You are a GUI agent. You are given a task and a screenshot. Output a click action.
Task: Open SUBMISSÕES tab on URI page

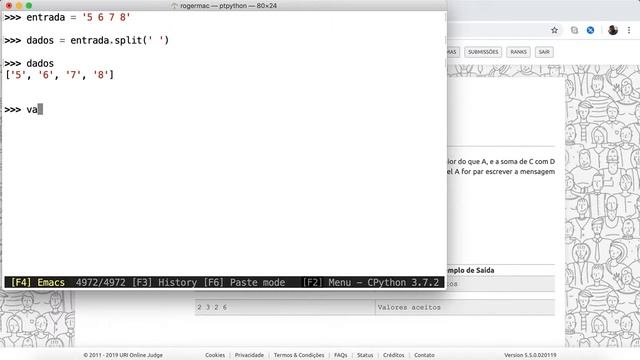[483, 52]
